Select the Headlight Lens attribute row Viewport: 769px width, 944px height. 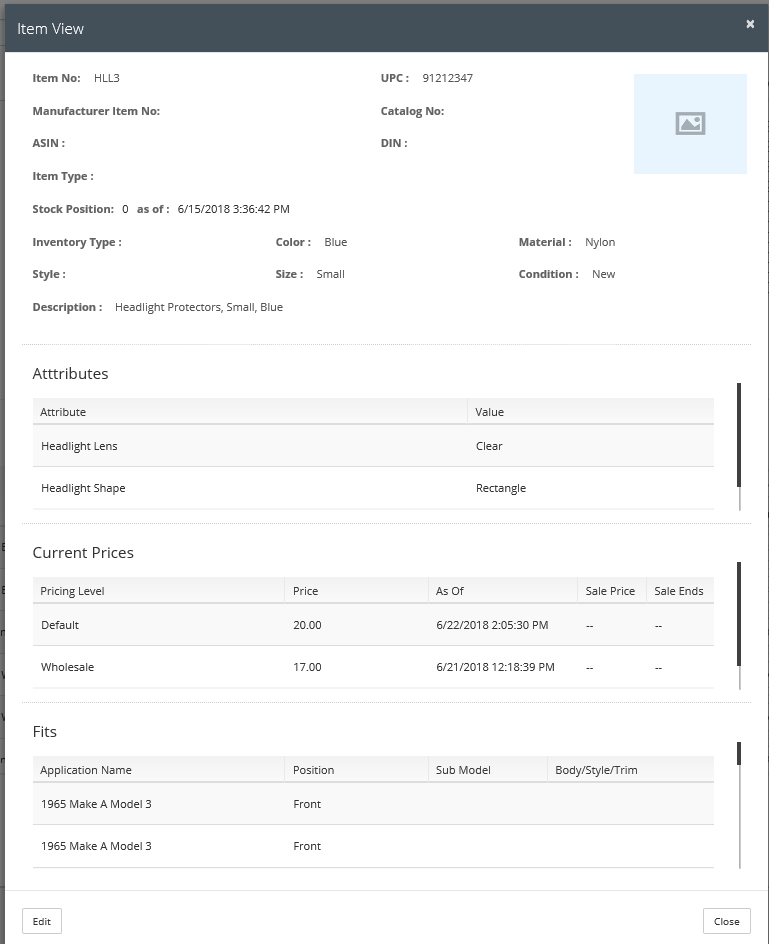[373, 446]
